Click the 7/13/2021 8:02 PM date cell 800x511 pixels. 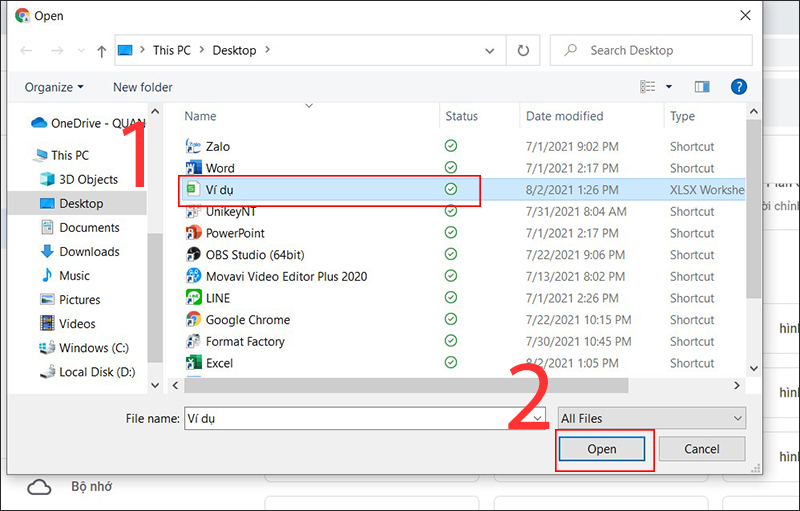(x=576, y=276)
